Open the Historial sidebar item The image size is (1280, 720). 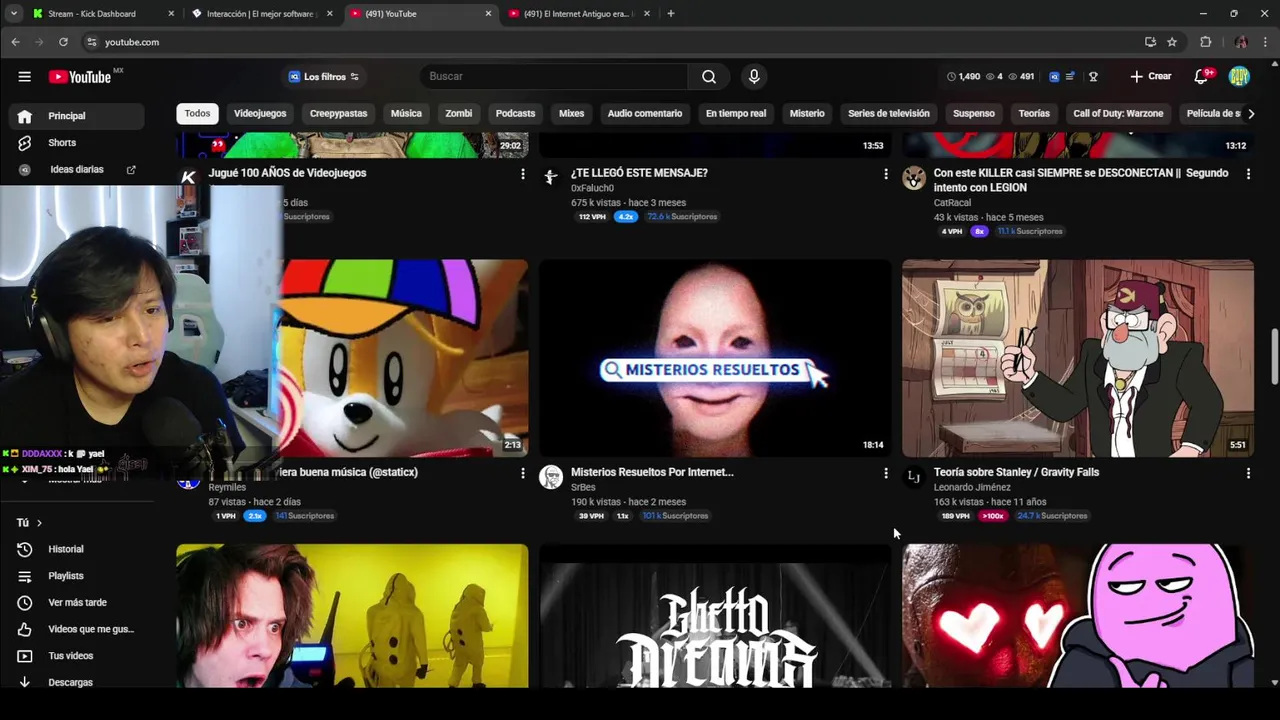[x=66, y=549]
